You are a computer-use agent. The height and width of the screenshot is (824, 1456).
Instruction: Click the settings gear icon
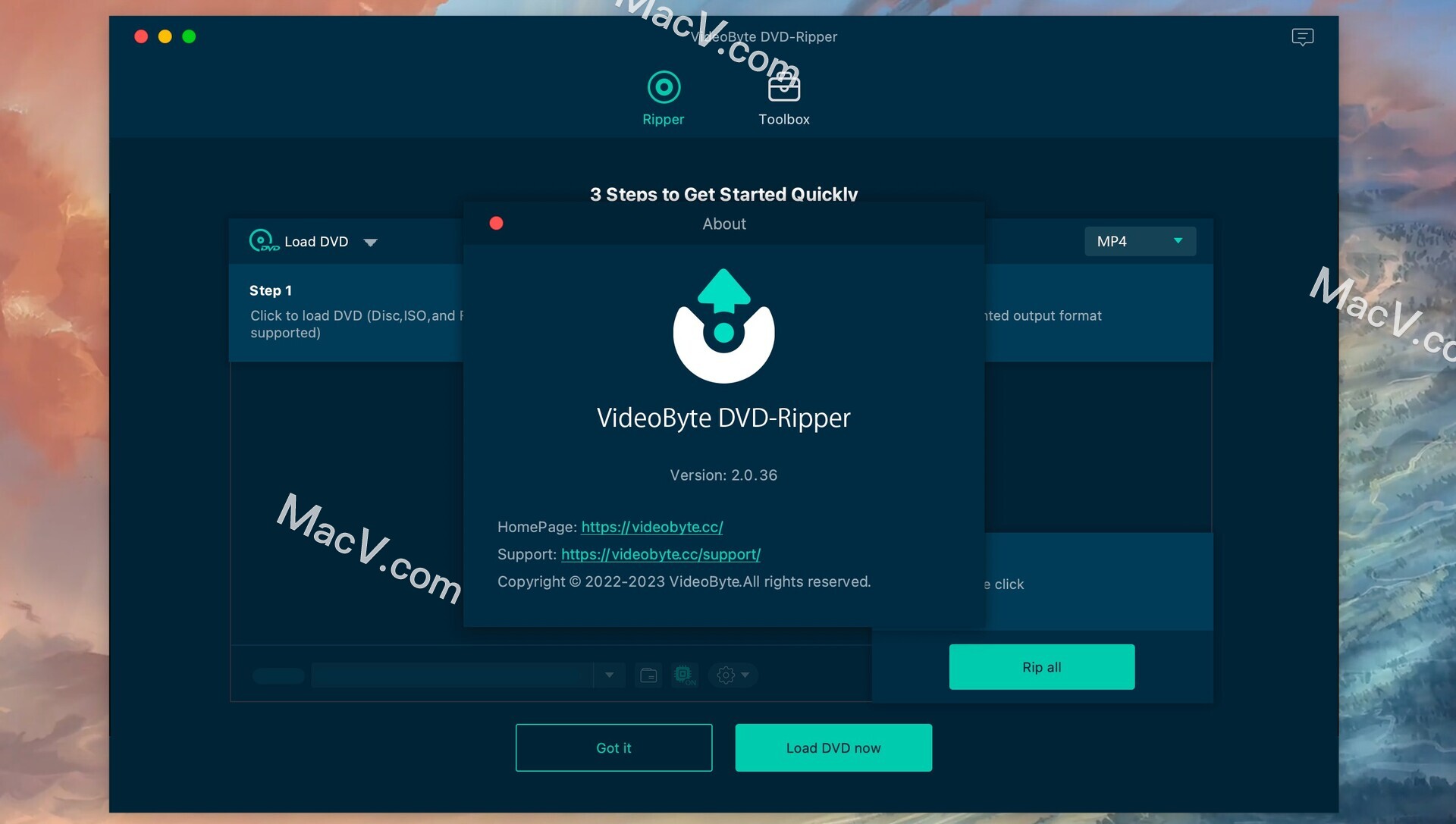725,674
